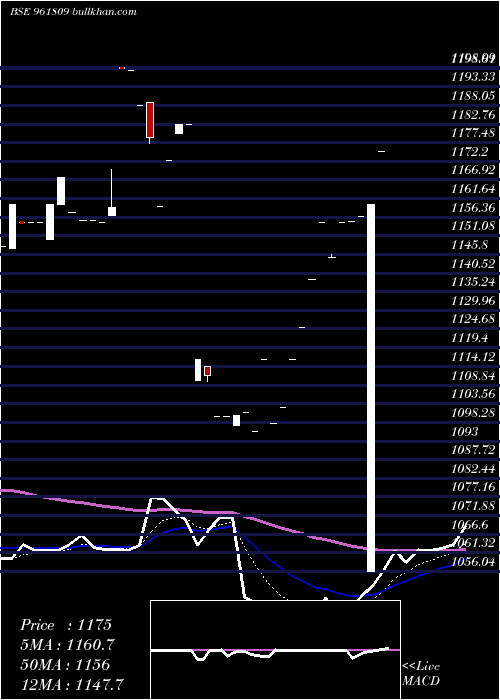500x700 pixels.
Task: Click the 1093 price axis label
Action: click(465, 432)
